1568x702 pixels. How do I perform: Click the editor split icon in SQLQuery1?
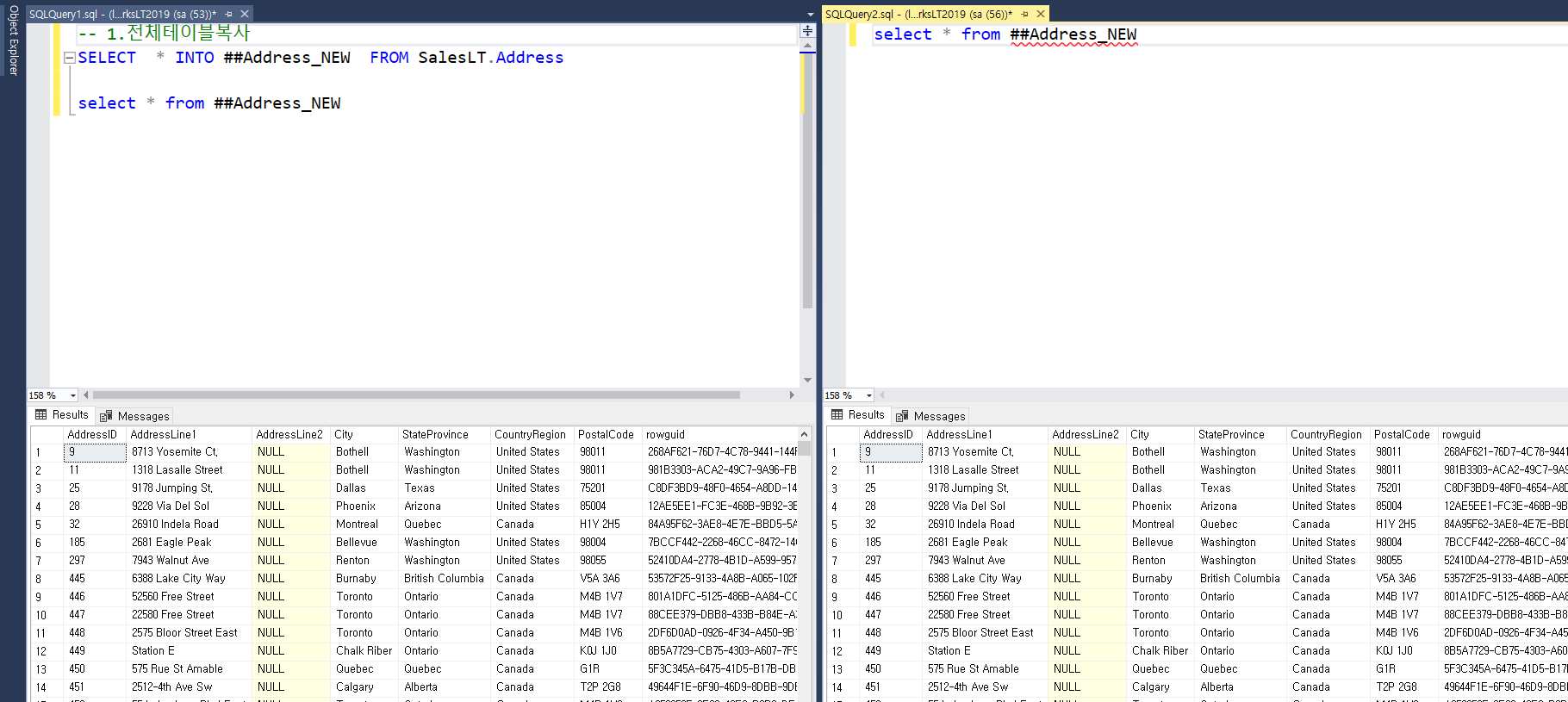[807, 31]
